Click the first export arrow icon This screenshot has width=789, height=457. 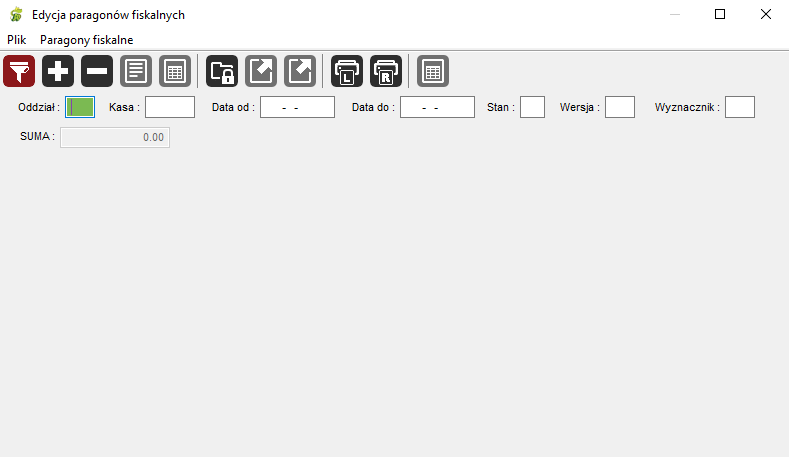coord(261,71)
